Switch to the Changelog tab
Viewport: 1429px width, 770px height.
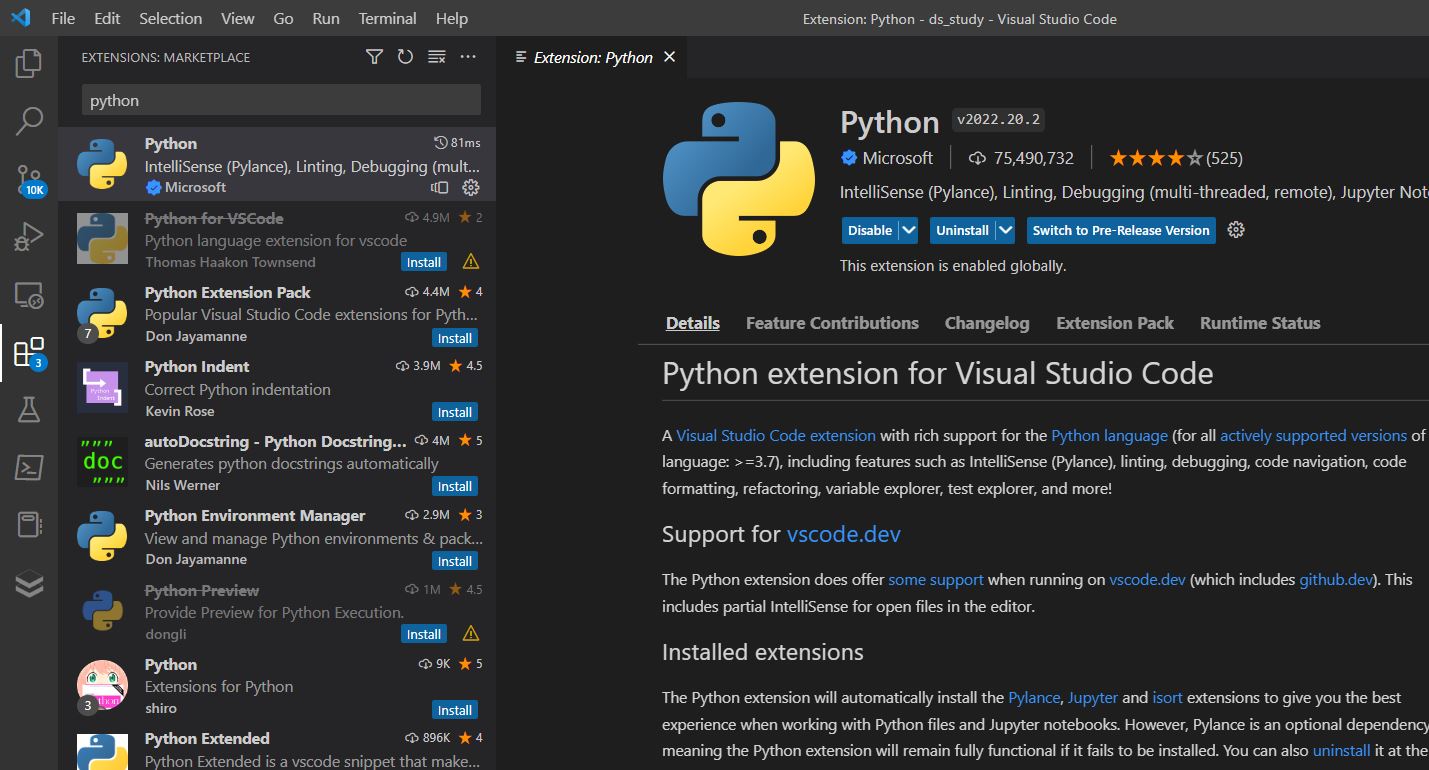tap(987, 323)
